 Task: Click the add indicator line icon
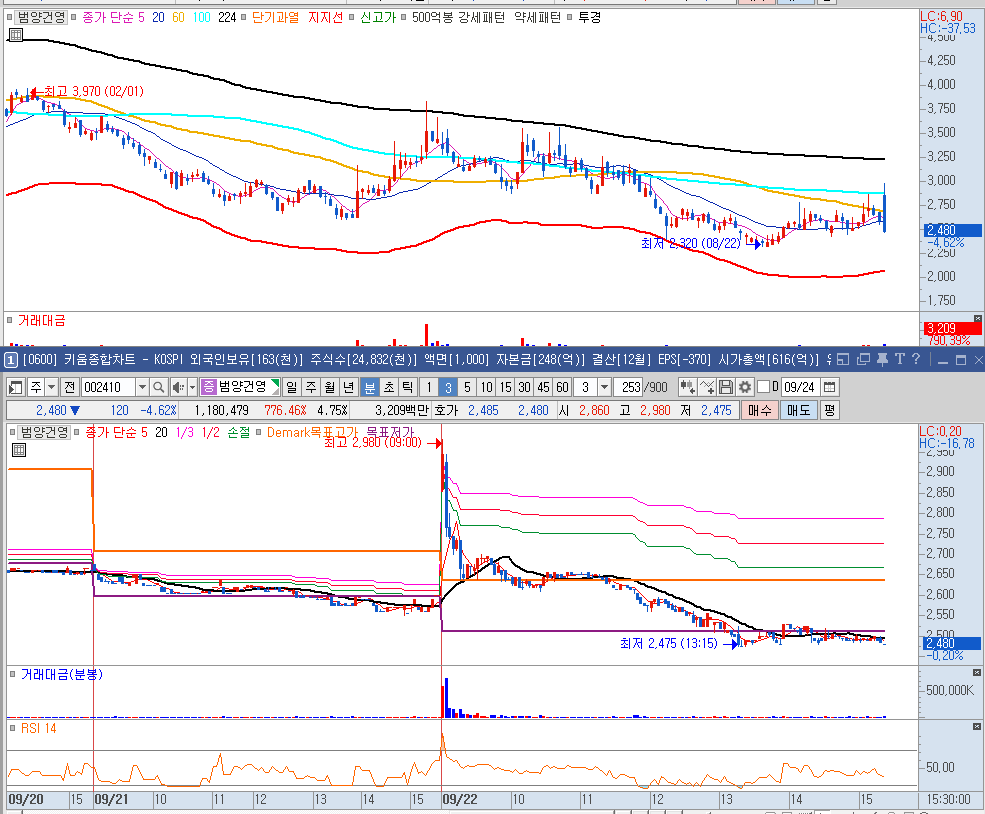(707, 387)
